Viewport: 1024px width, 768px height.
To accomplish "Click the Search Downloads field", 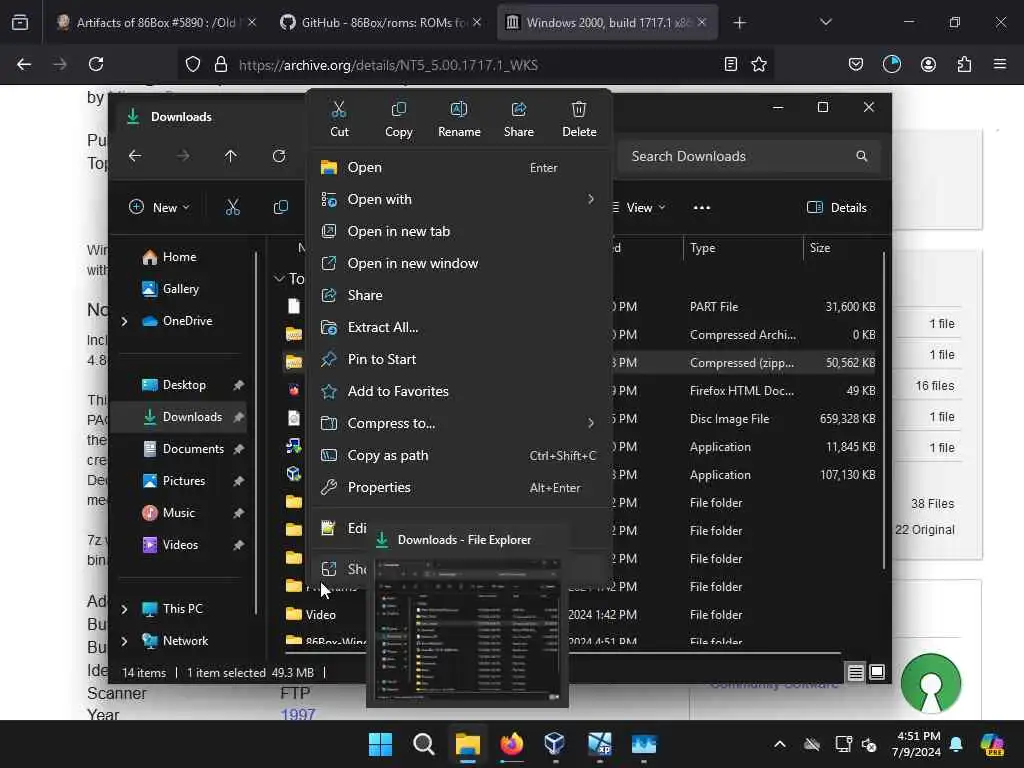I will (x=748, y=156).
